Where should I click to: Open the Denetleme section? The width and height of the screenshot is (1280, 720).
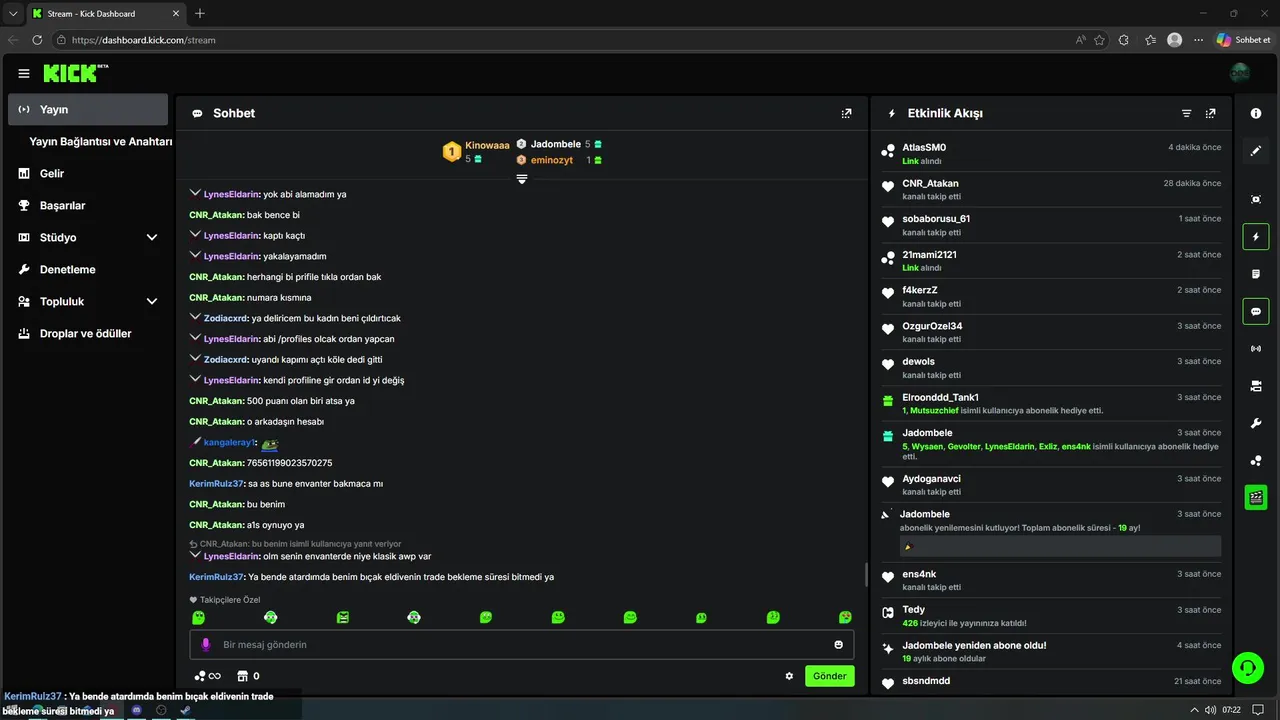[x=88, y=269]
